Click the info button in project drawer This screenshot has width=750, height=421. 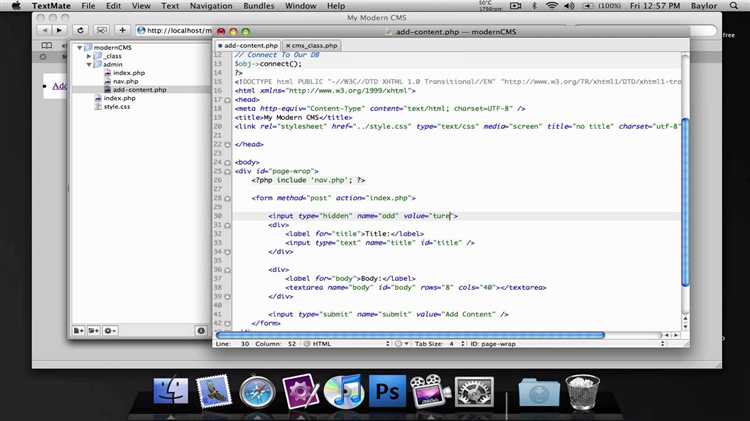click(x=201, y=331)
